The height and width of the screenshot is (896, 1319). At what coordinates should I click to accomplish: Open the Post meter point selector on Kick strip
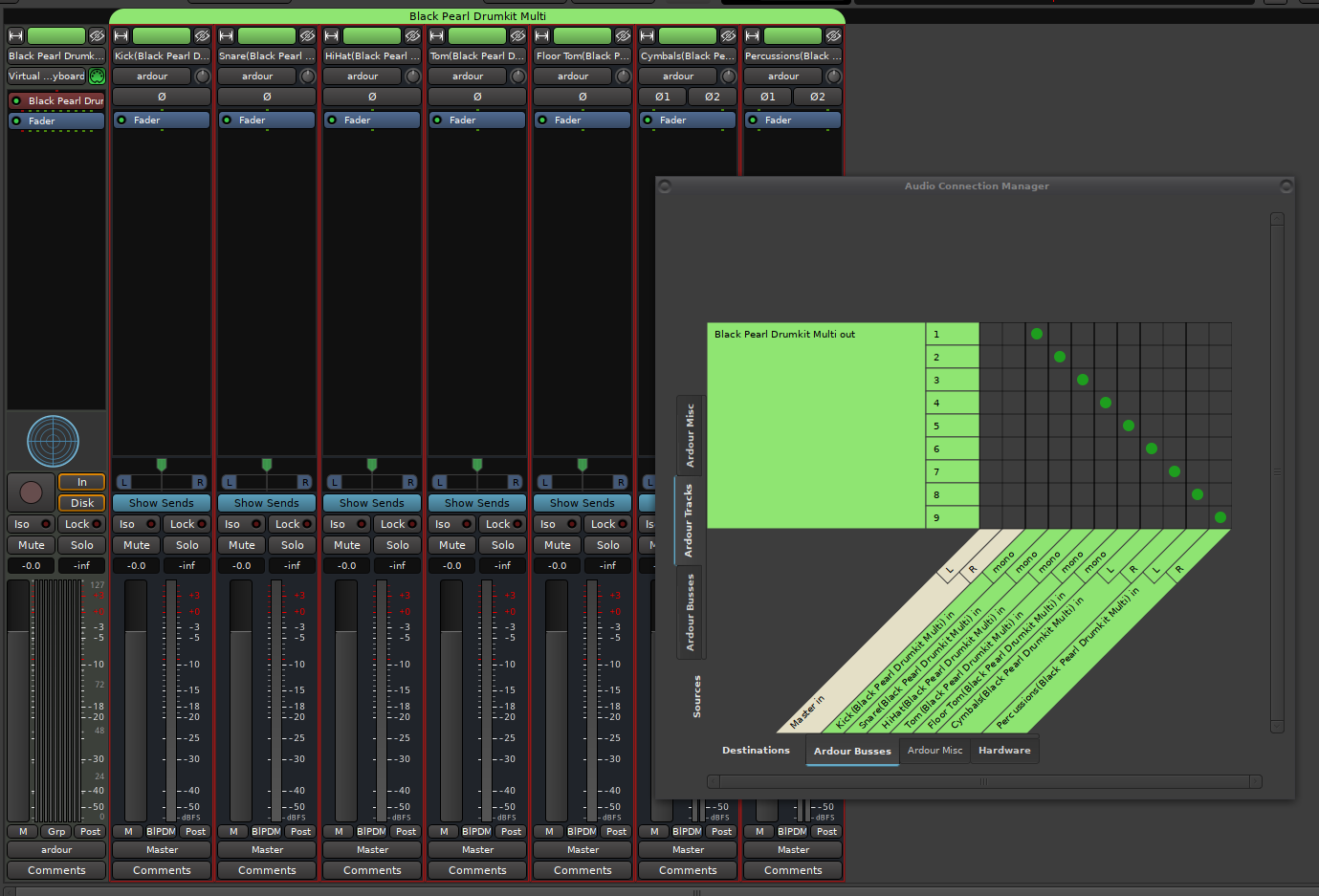coord(195,832)
